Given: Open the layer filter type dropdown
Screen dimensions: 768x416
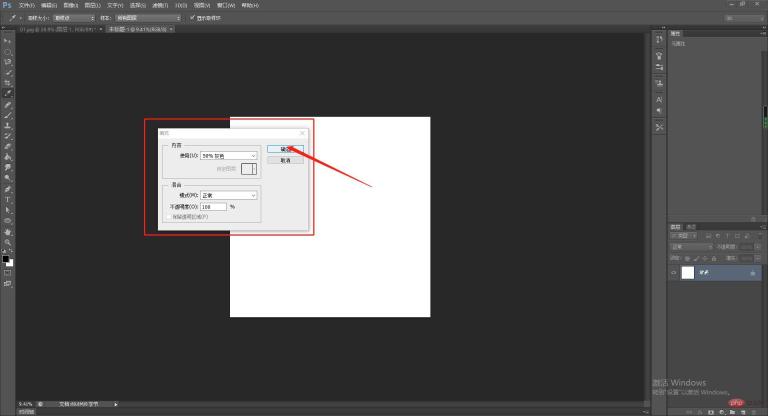Looking at the screenshot, I should 683,236.
